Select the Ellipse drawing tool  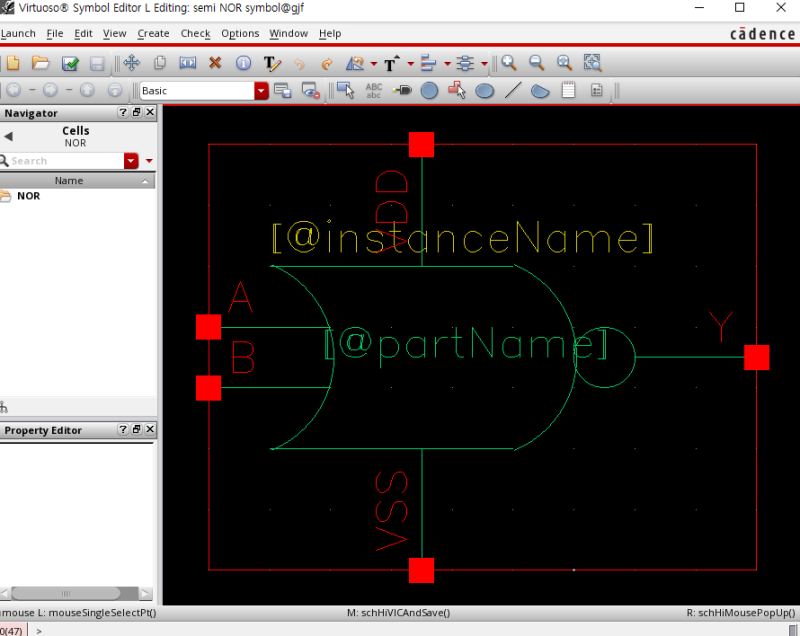pyautogui.click(x=484, y=90)
